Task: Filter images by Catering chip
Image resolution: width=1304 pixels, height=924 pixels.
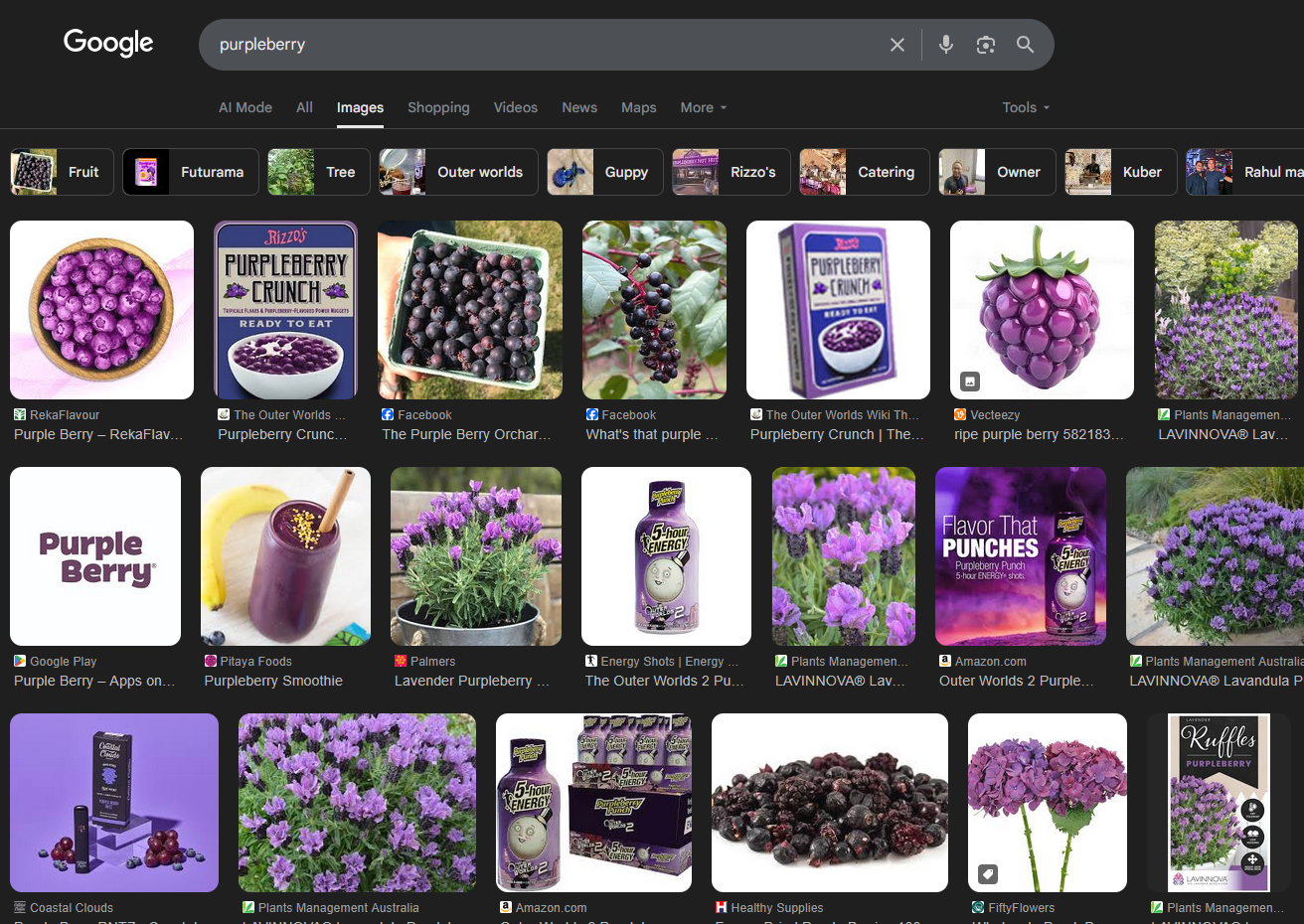Action: (x=865, y=172)
